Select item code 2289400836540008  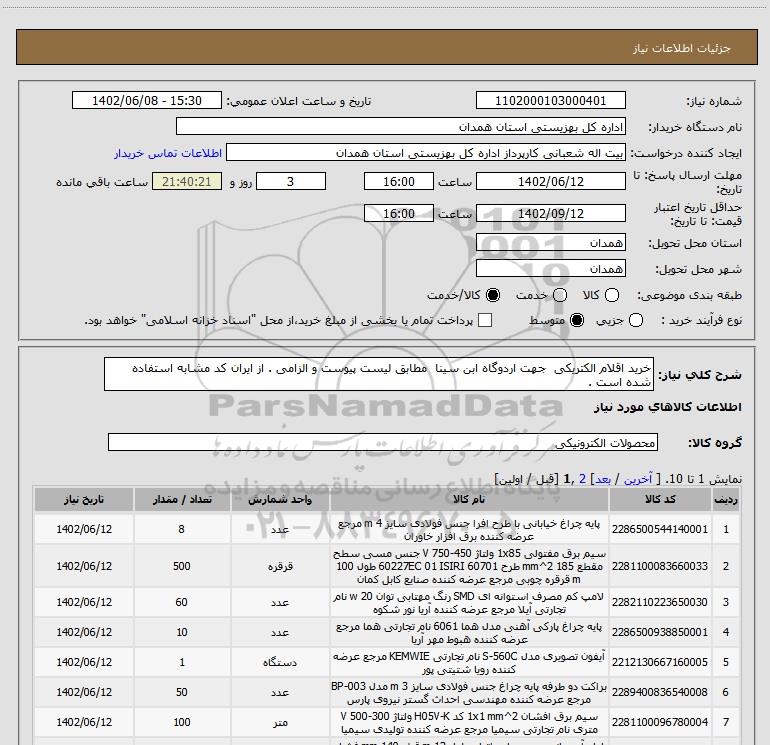click(x=660, y=691)
